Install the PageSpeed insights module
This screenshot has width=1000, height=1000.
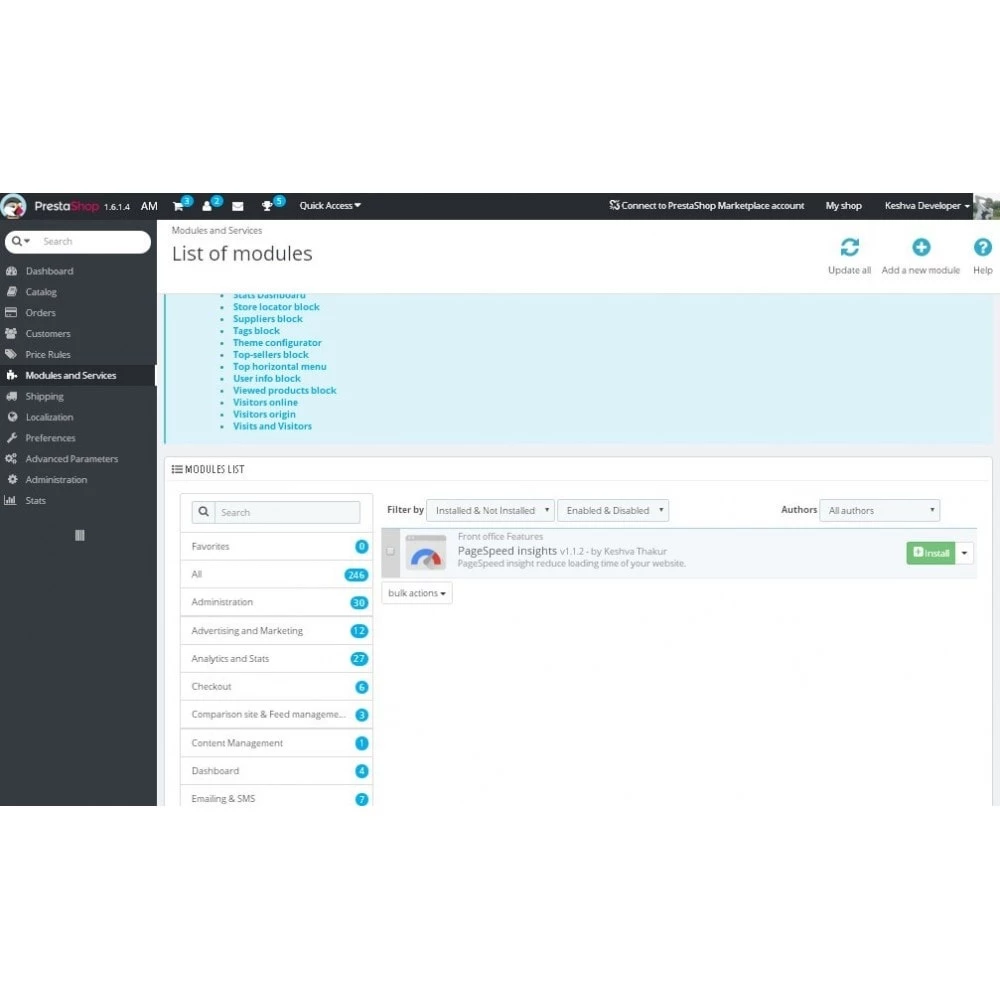[930, 553]
